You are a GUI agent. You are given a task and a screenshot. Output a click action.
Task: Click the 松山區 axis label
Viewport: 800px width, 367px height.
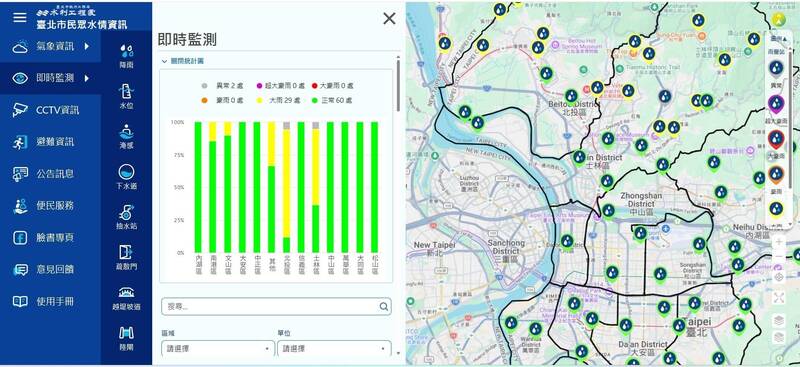tap(374, 266)
